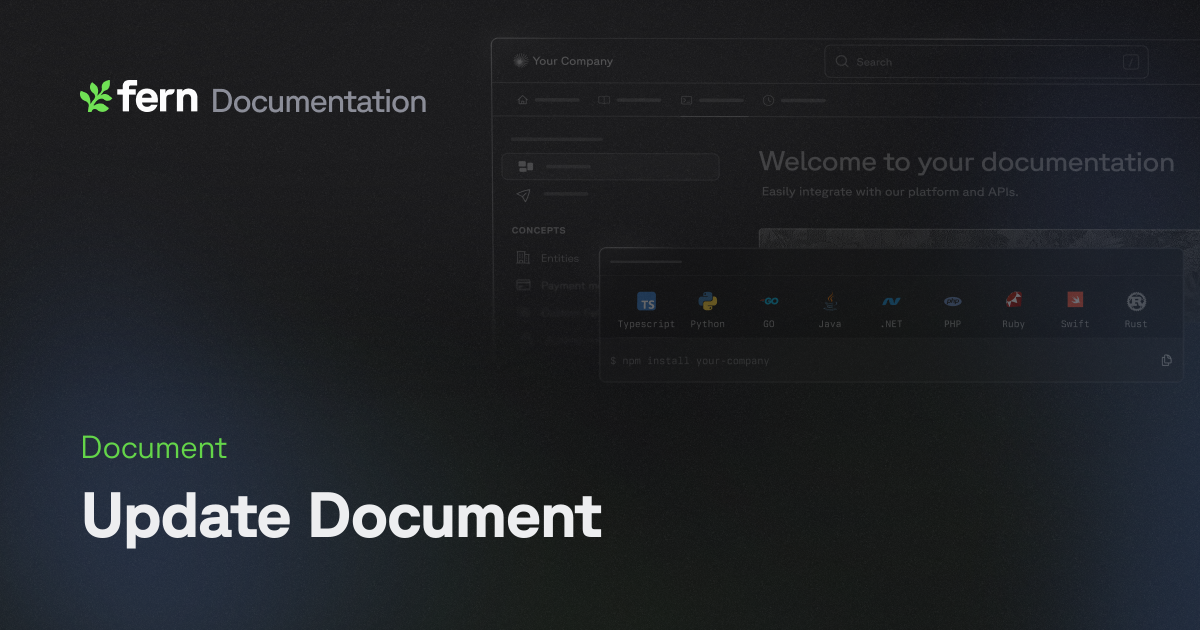Open the Payment sidebar item

(557, 285)
